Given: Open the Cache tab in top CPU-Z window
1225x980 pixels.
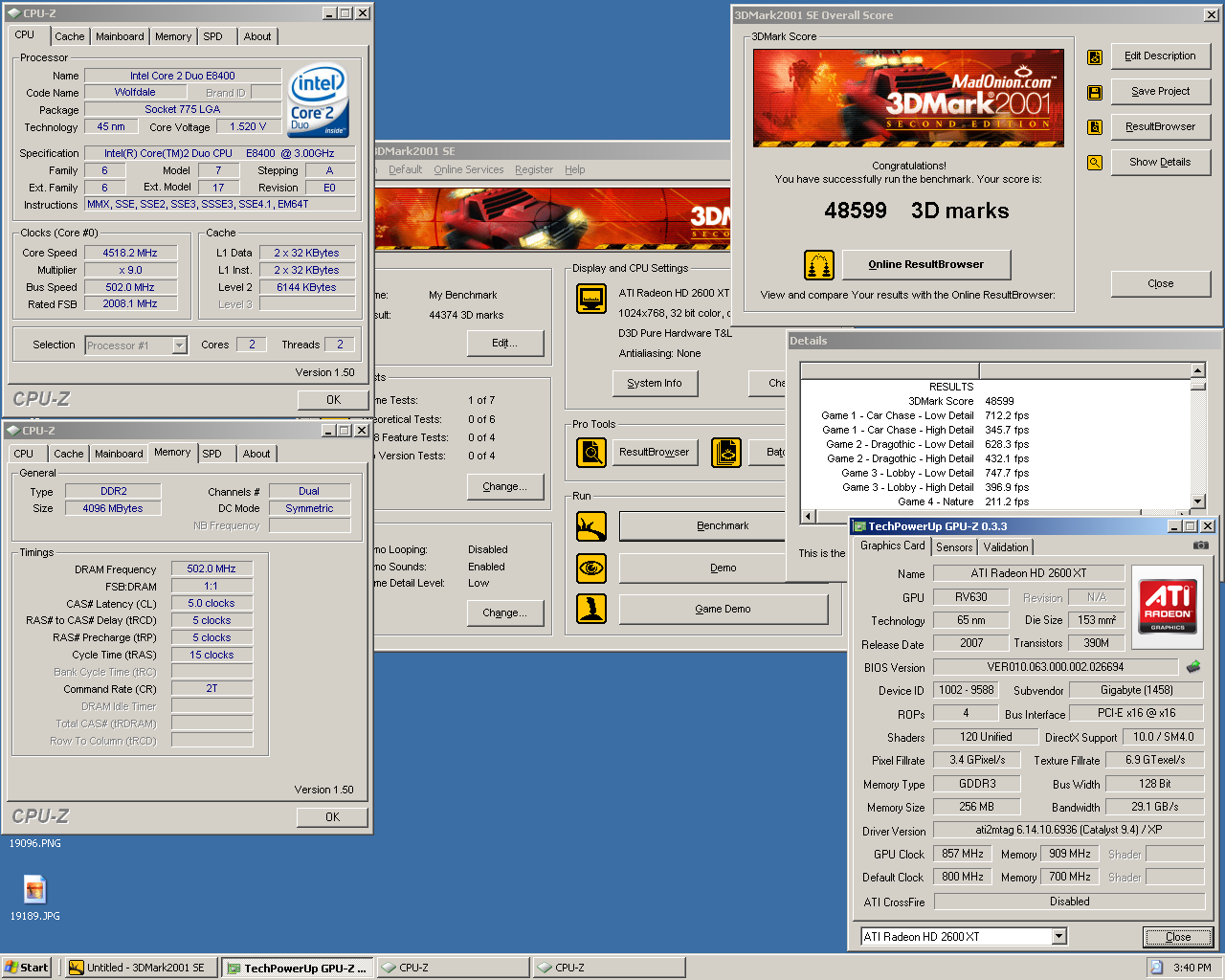Looking at the screenshot, I should [69, 36].
